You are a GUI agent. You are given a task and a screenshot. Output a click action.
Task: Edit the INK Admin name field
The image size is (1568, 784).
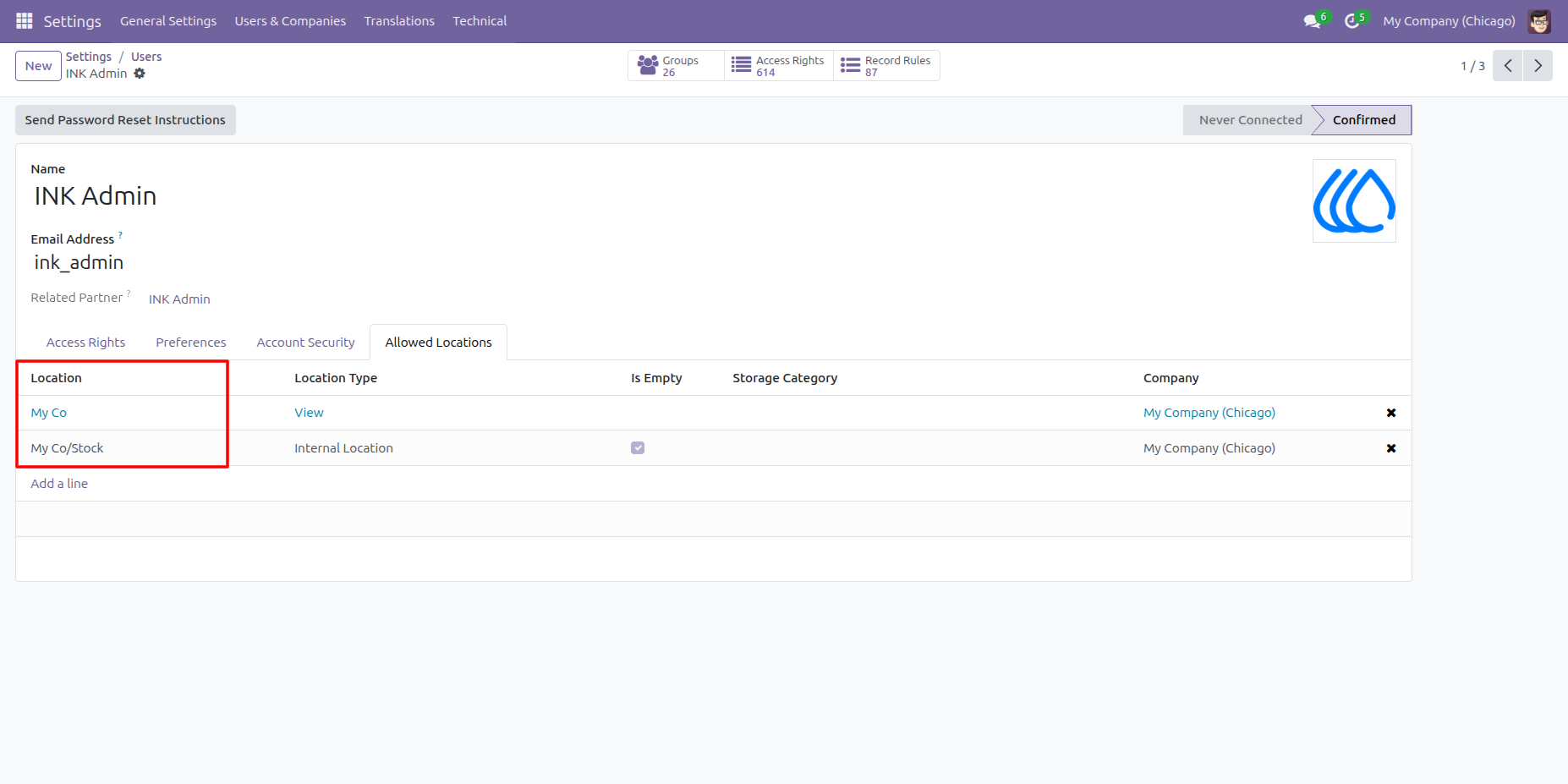point(96,196)
